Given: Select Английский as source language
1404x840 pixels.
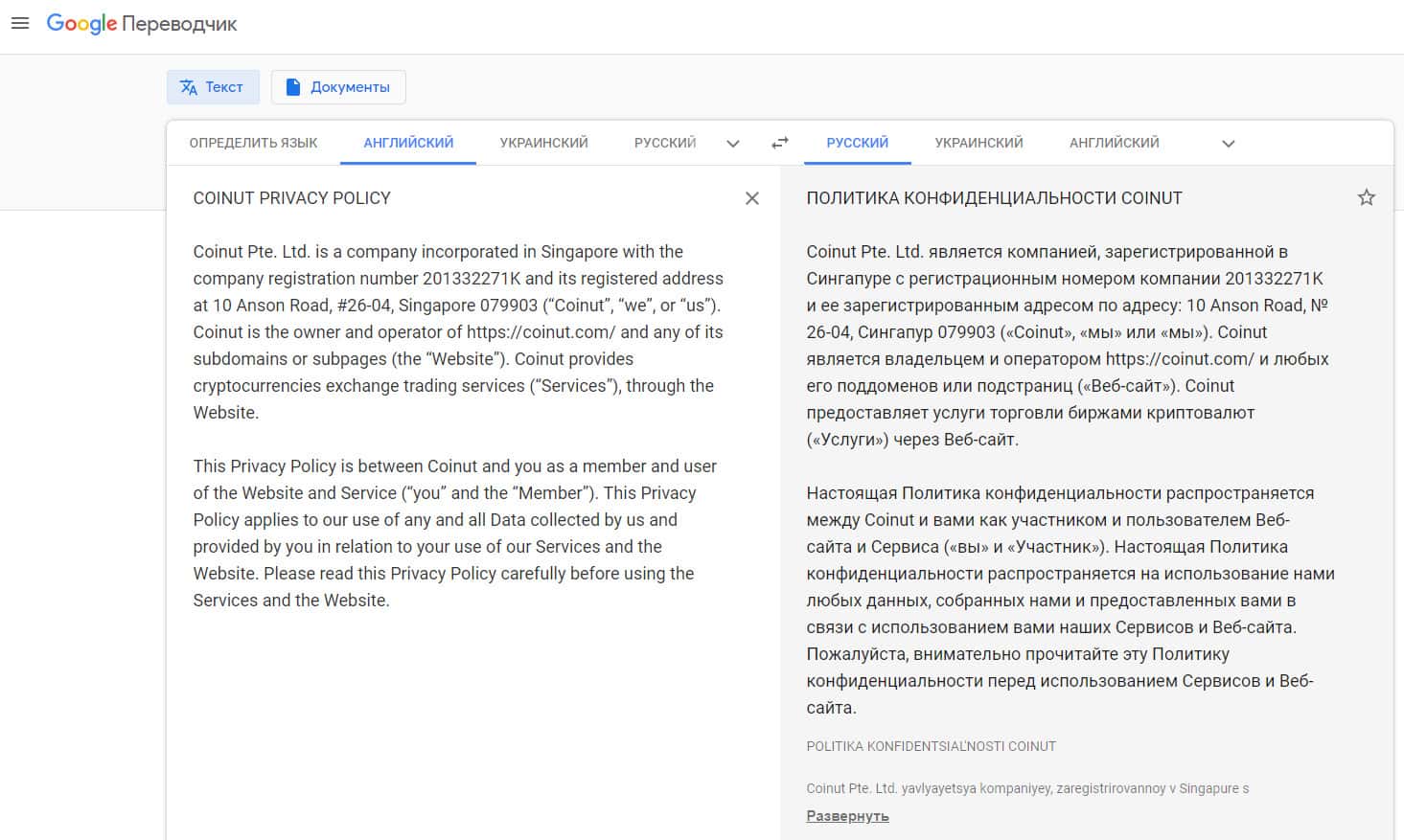Looking at the screenshot, I should [x=408, y=143].
